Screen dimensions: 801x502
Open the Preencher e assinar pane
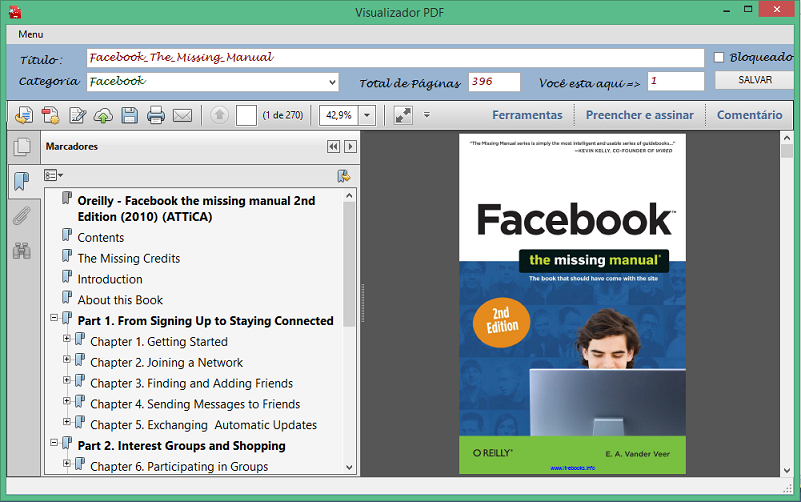coord(640,115)
